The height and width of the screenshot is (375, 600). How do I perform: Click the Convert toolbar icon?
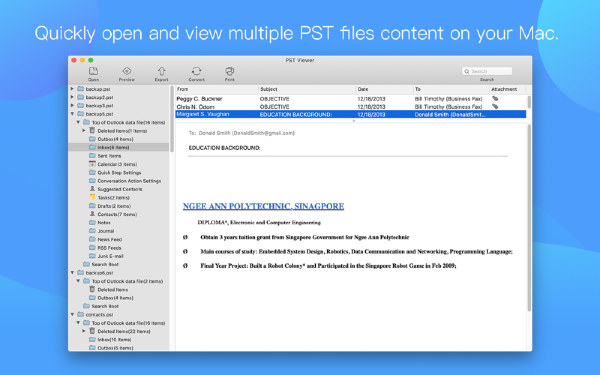pos(196,71)
